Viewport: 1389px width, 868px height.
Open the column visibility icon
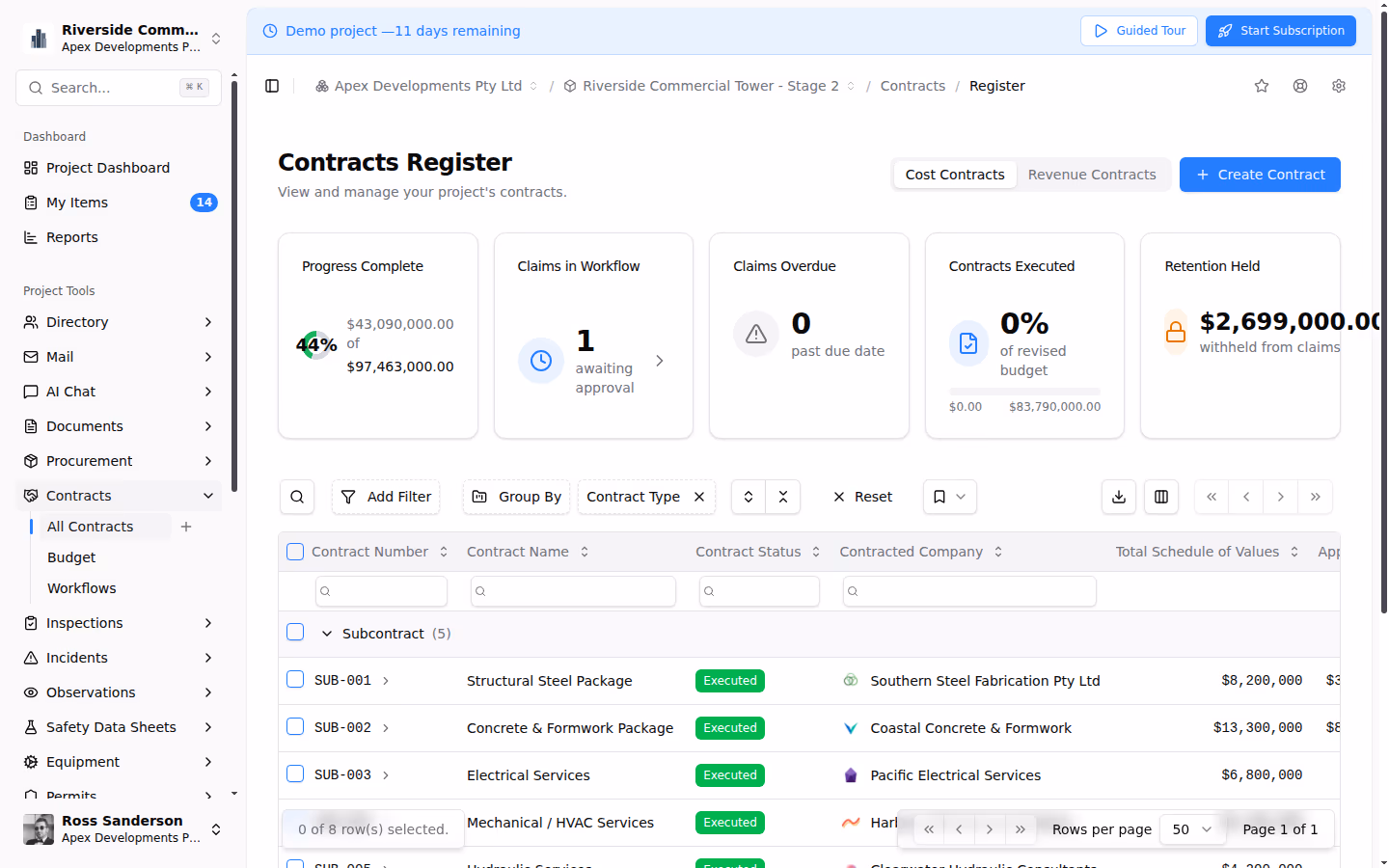coord(1160,497)
